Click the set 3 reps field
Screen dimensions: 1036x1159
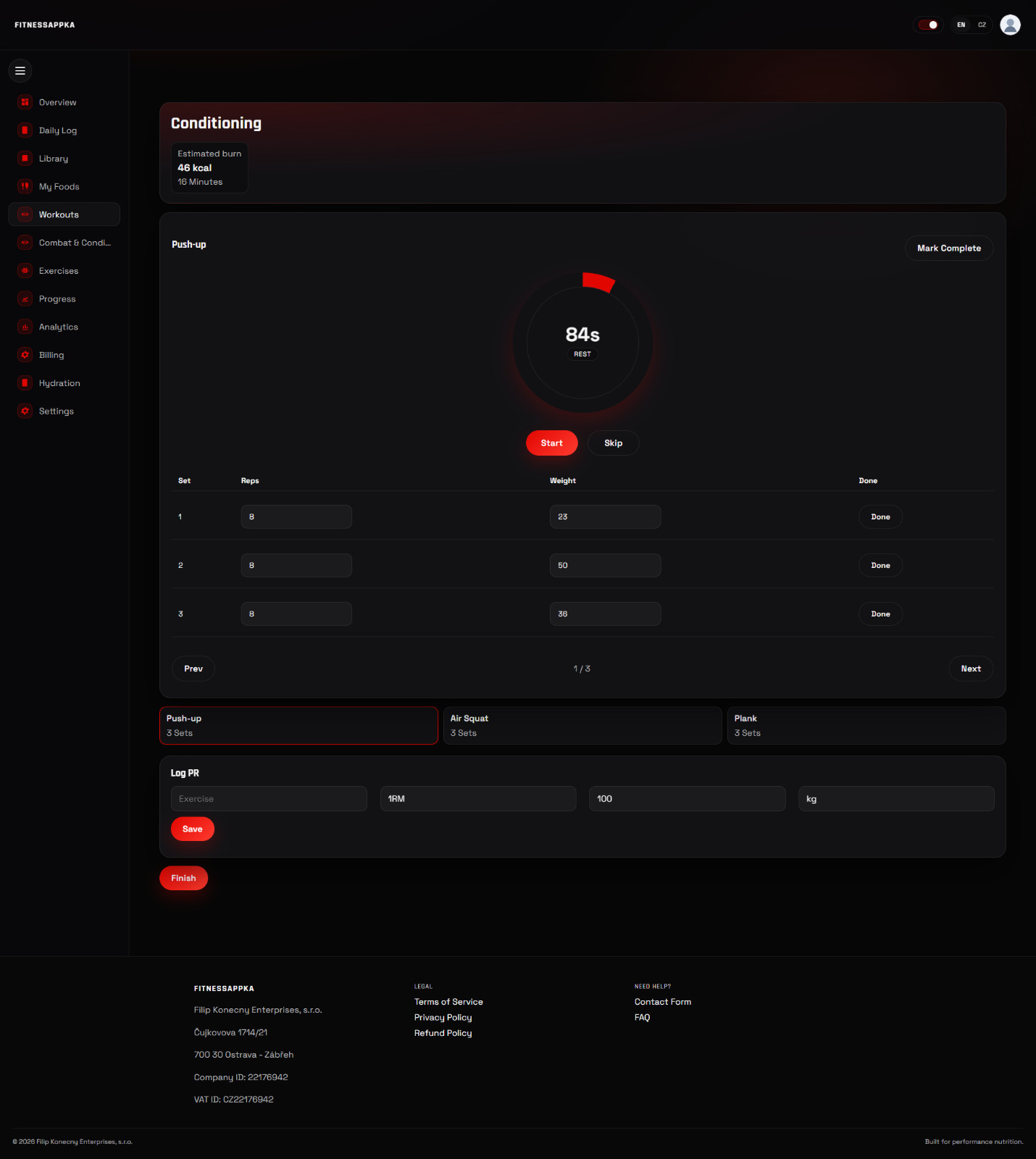pyautogui.click(x=296, y=614)
